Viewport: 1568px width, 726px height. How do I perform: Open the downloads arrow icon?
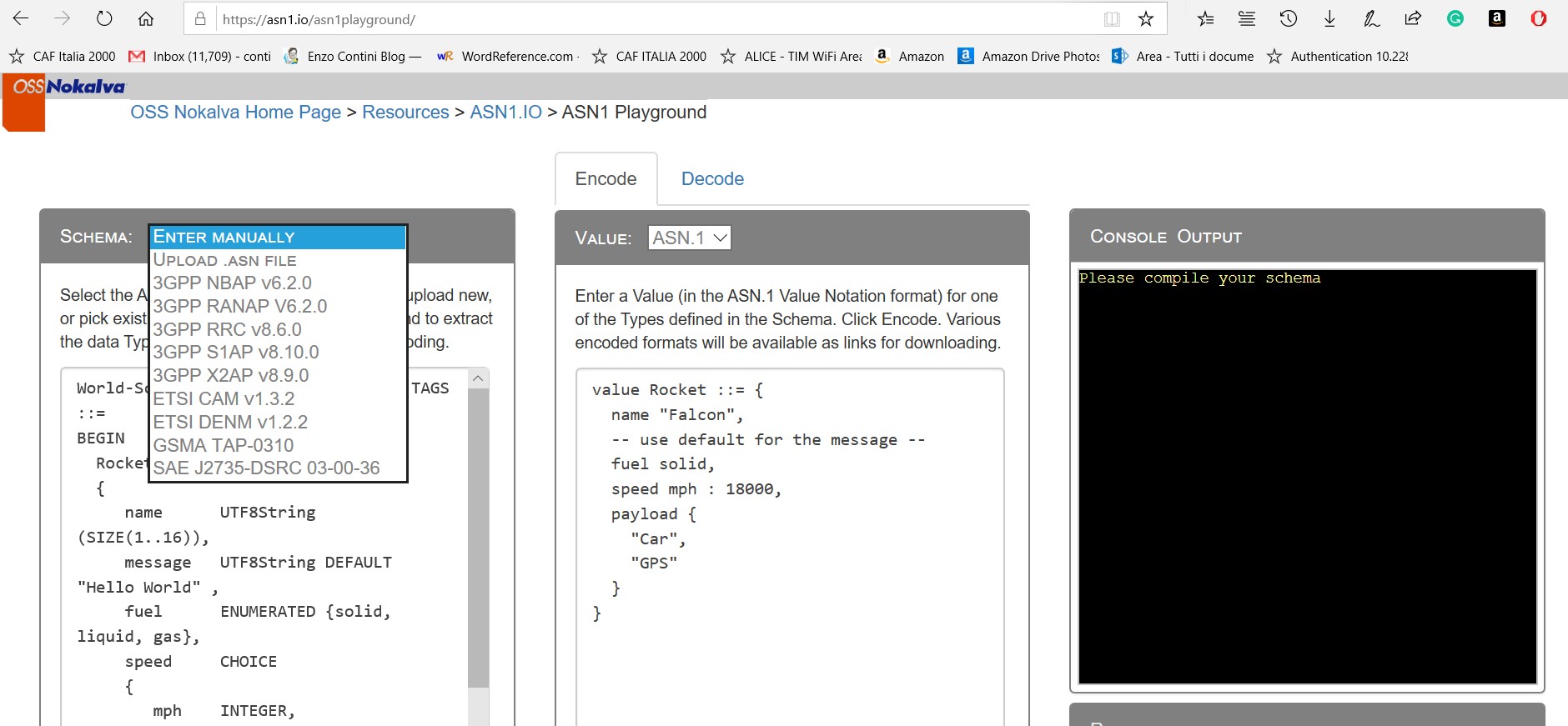(1329, 18)
